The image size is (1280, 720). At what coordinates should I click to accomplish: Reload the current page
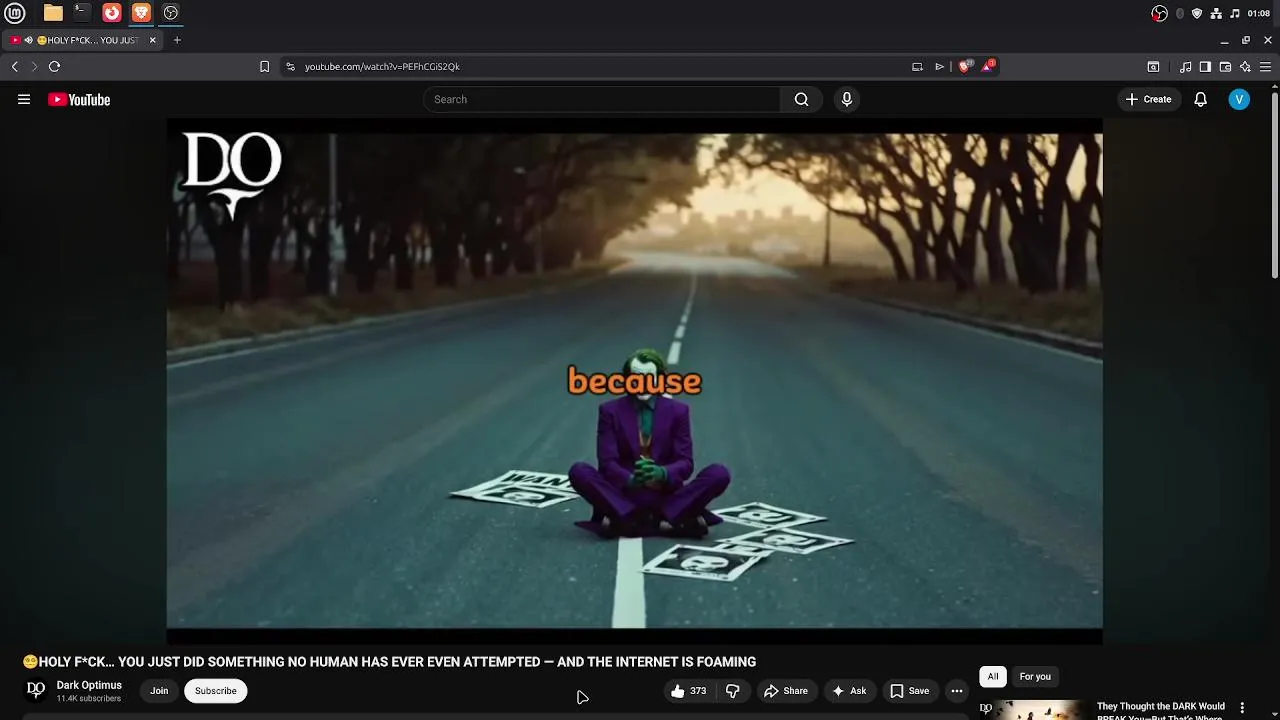(x=54, y=66)
